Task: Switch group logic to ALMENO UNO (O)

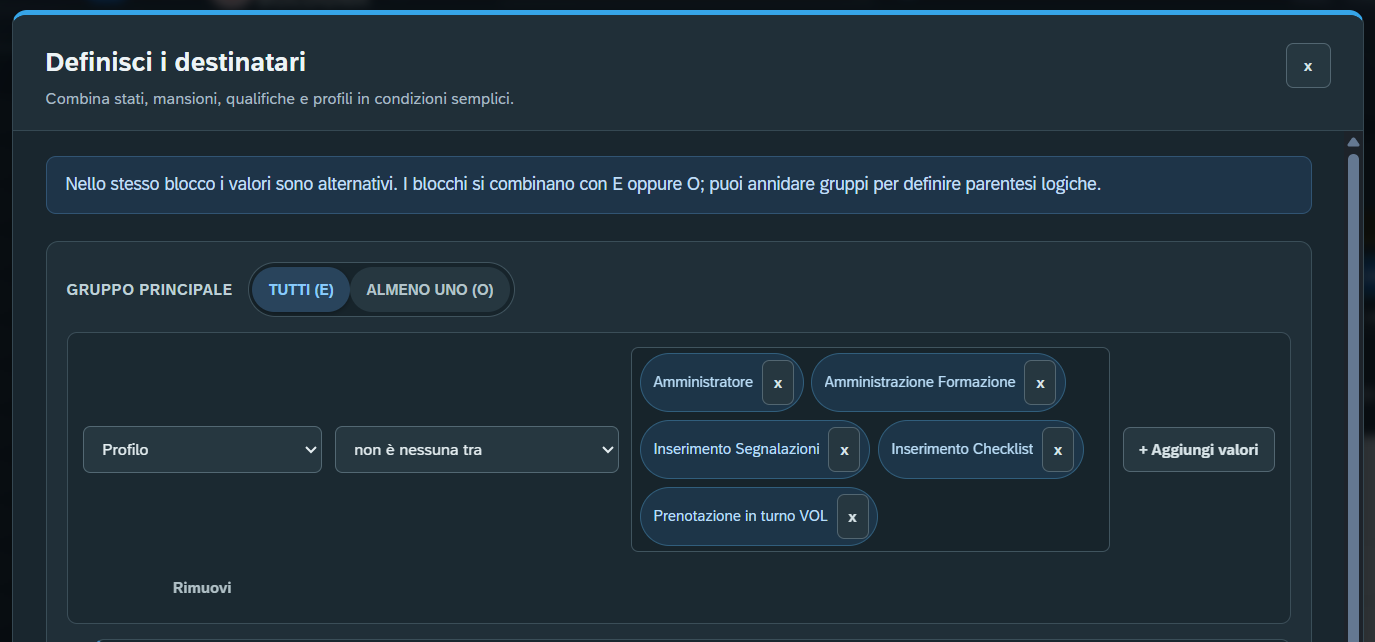Action: coord(430,290)
